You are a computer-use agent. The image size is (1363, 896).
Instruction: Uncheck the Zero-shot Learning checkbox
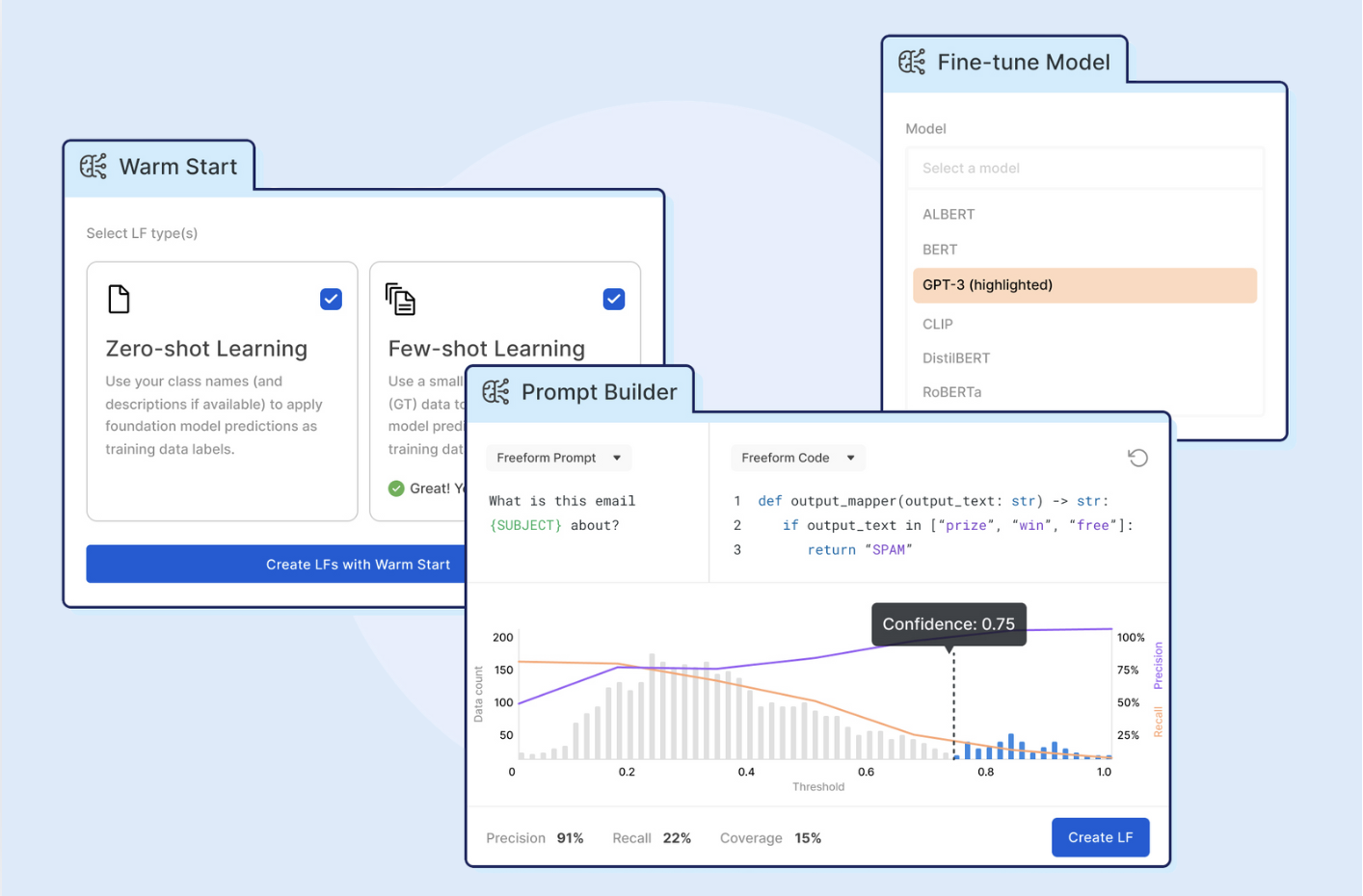[331, 299]
